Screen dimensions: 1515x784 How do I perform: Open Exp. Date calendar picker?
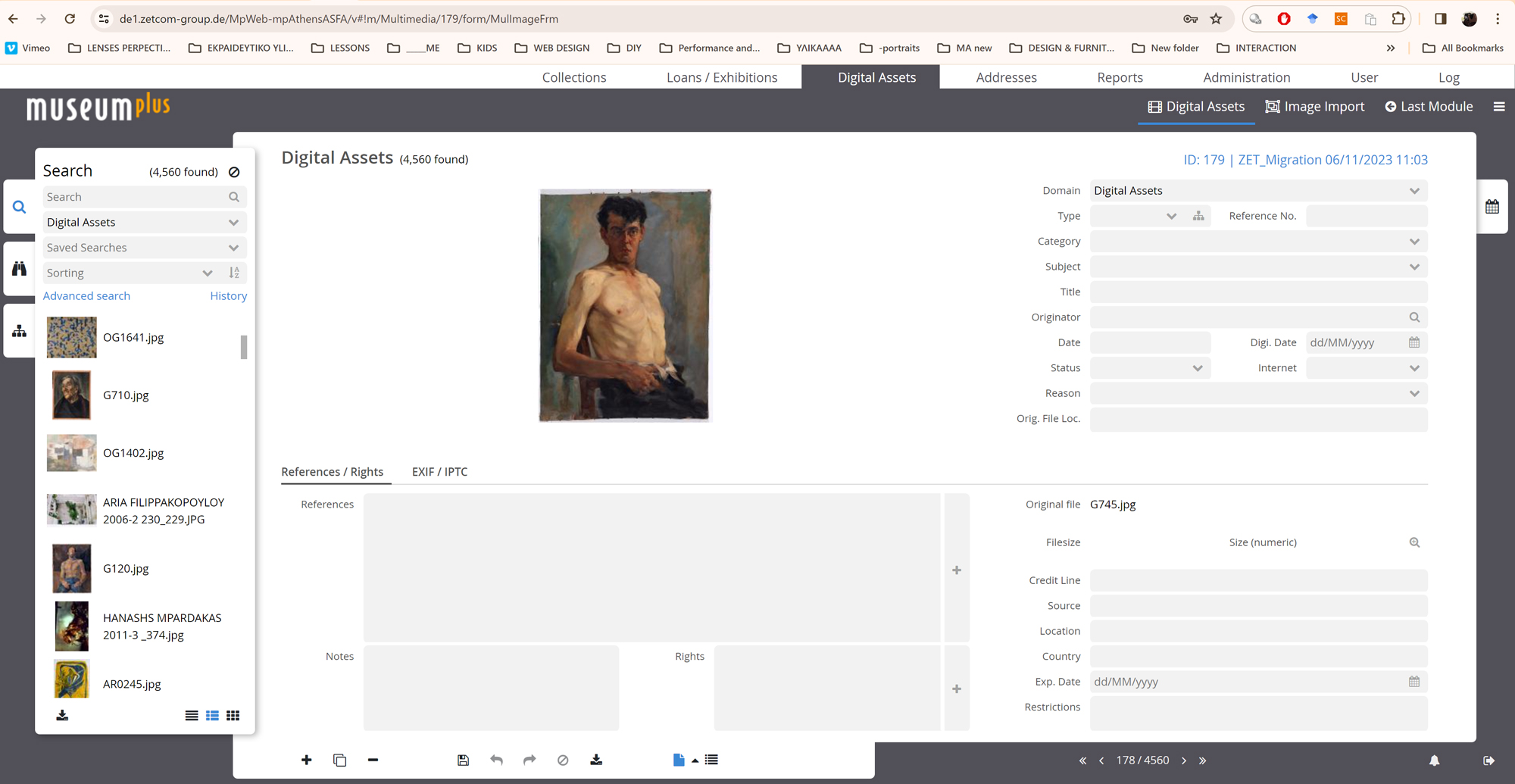[x=1414, y=682]
